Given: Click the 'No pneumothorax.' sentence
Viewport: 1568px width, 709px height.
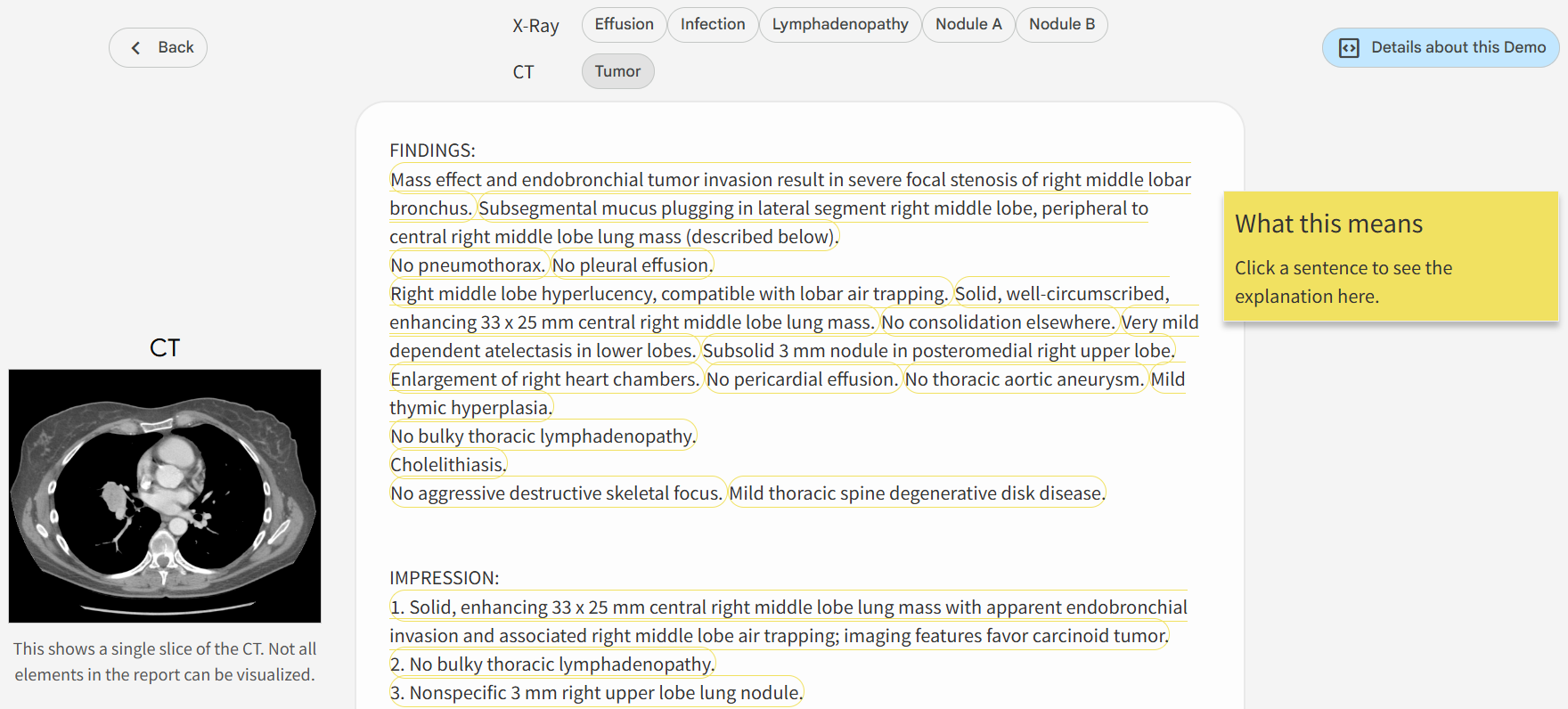Looking at the screenshot, I should (x=468, y=265).
